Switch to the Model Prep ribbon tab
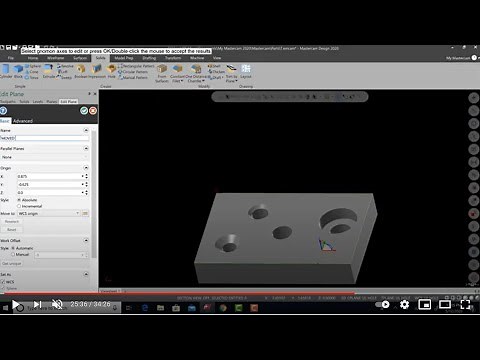 (124, 58)
